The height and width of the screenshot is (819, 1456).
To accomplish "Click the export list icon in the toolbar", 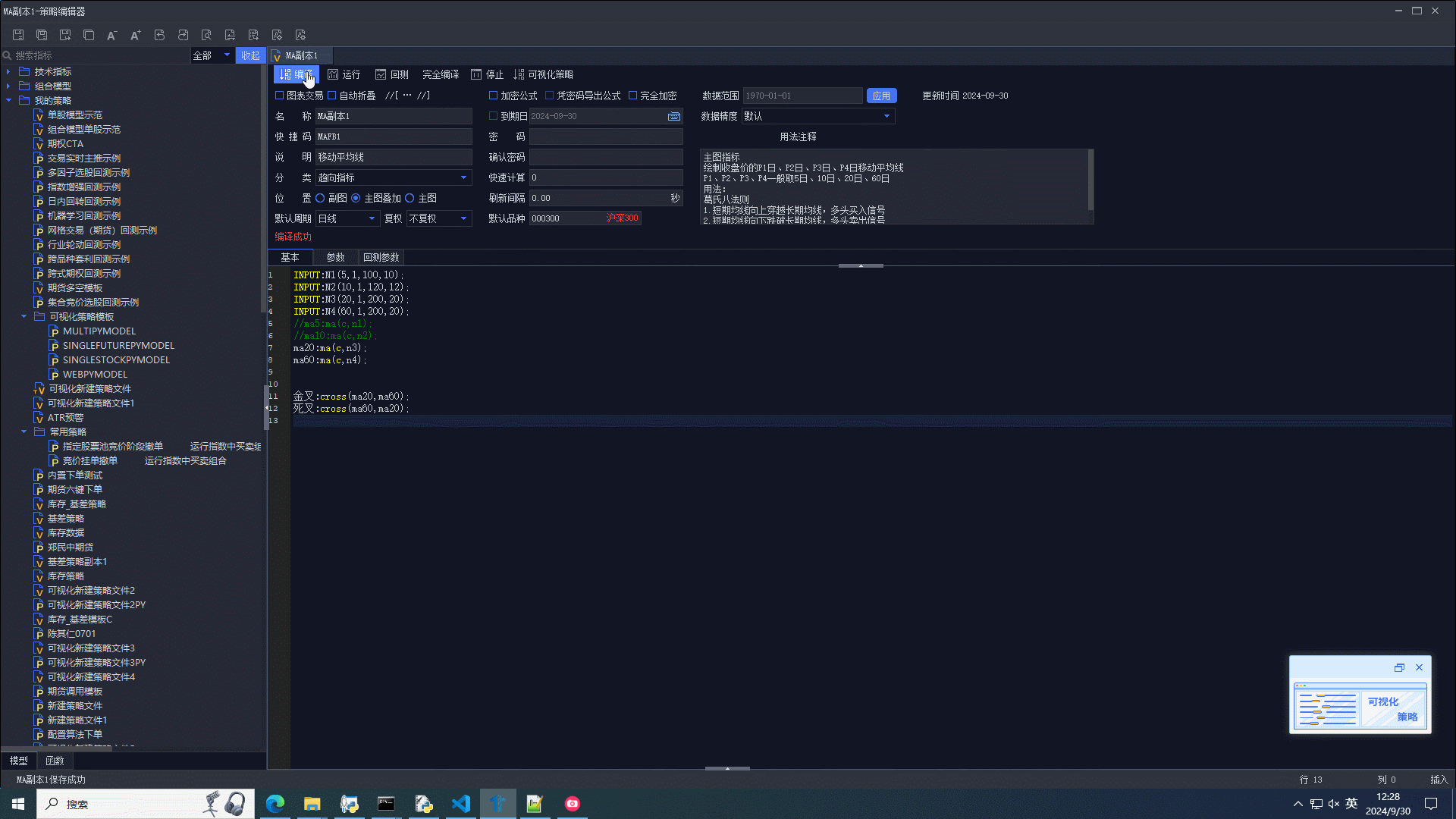I will pos(253,35).
